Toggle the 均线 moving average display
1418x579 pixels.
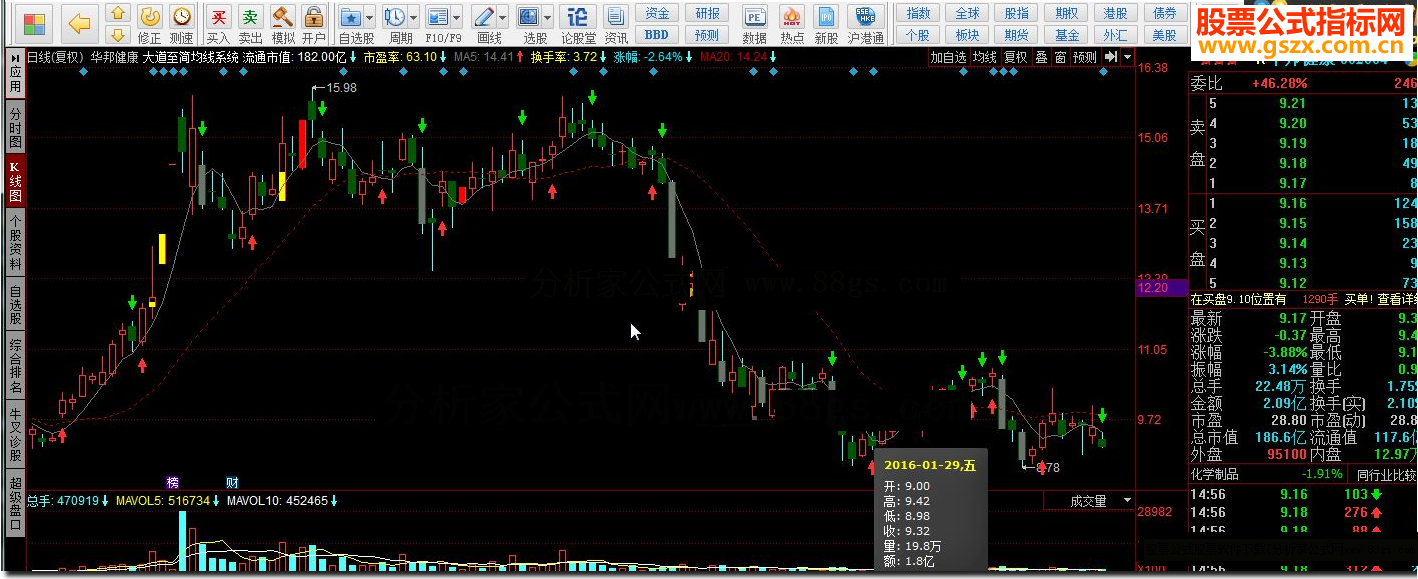(x=986, y=57)
